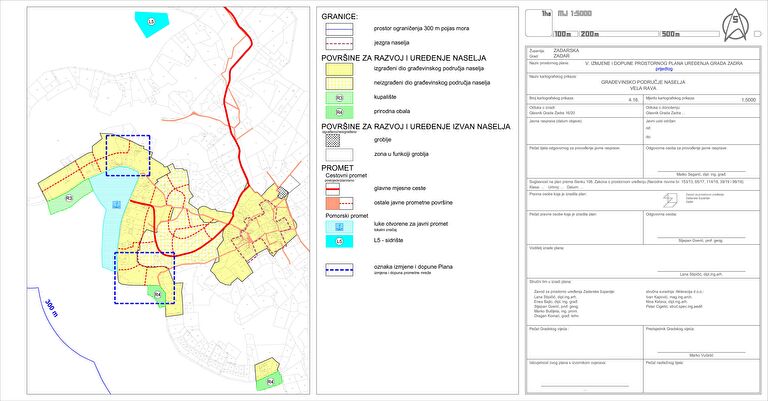Click 'ostale javne prometne površine' label
This screenshot has height=401, width=768.
coord(413,202)
